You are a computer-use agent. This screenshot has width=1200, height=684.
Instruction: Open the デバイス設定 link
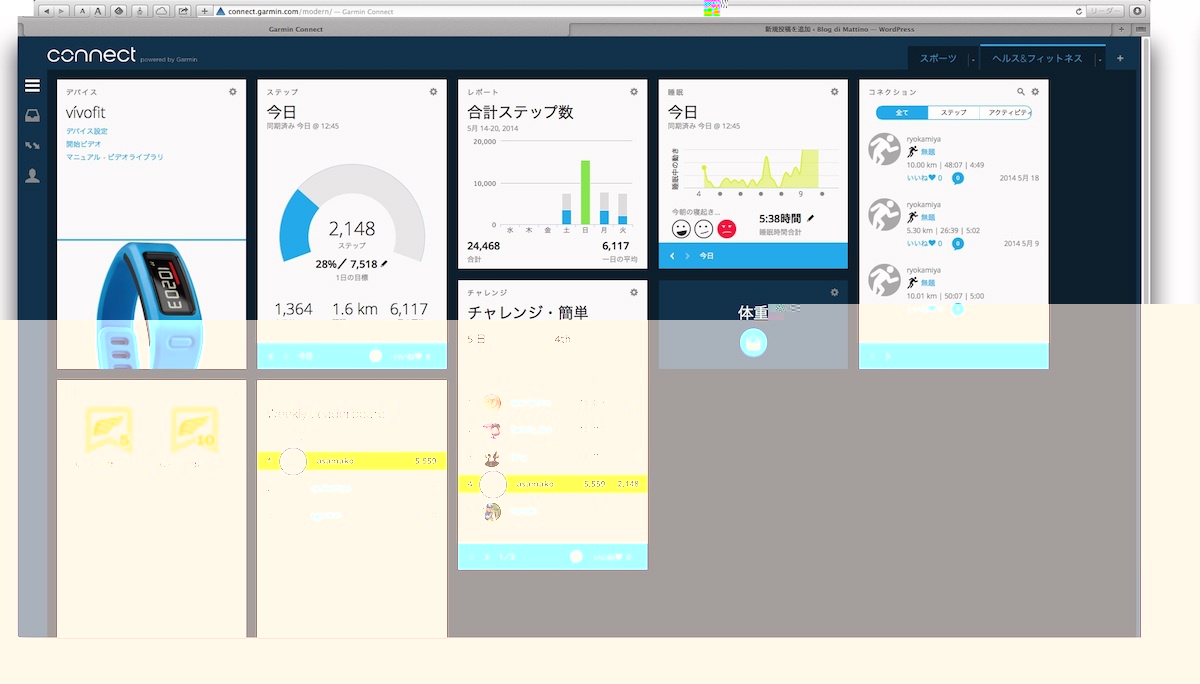pos(87,131)
